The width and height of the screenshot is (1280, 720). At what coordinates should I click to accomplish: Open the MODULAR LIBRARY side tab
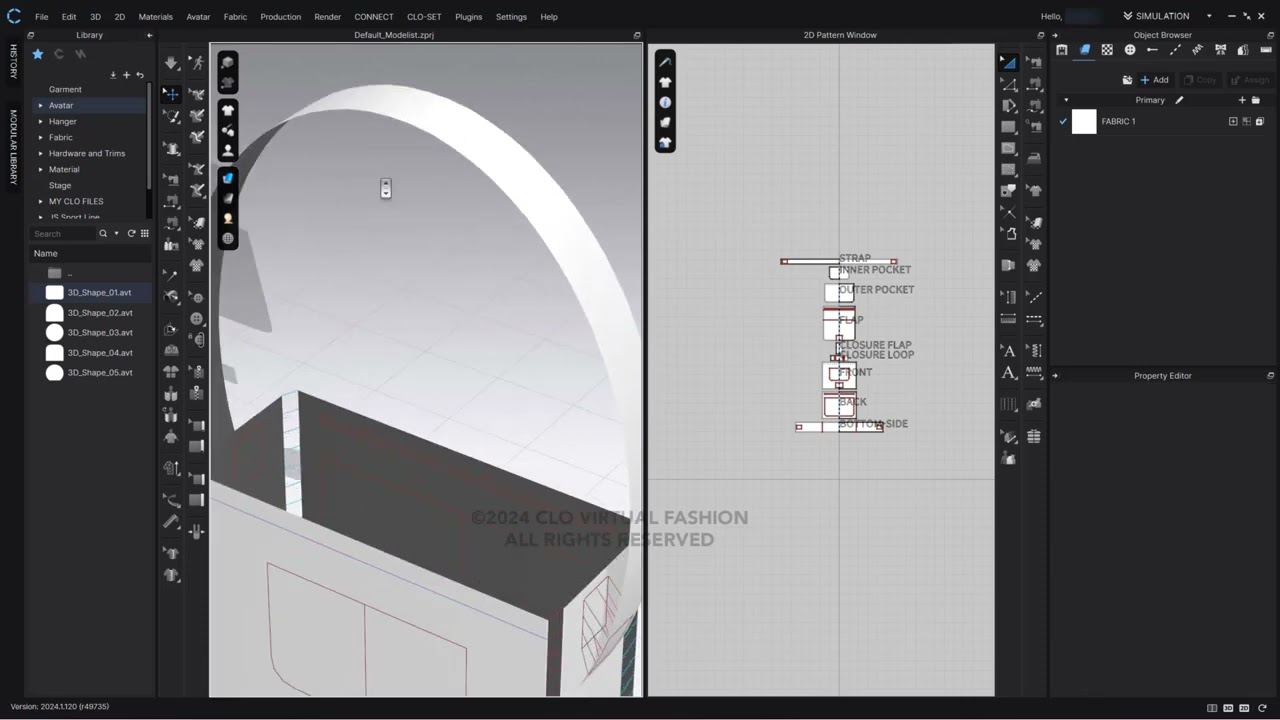(13, 147)
